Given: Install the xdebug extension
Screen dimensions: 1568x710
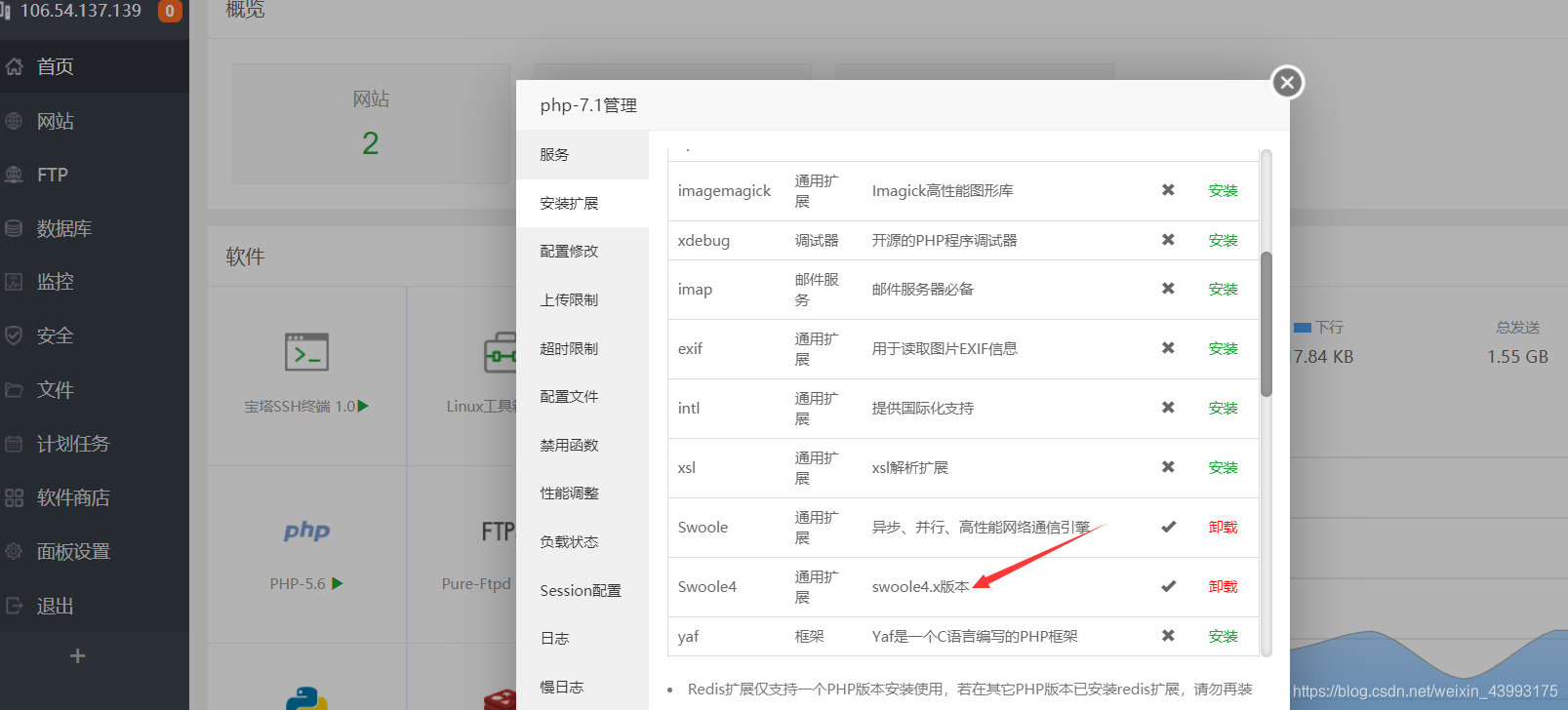Looking at the screenshot, I should pyautogui.click(x=1223, y=241).
